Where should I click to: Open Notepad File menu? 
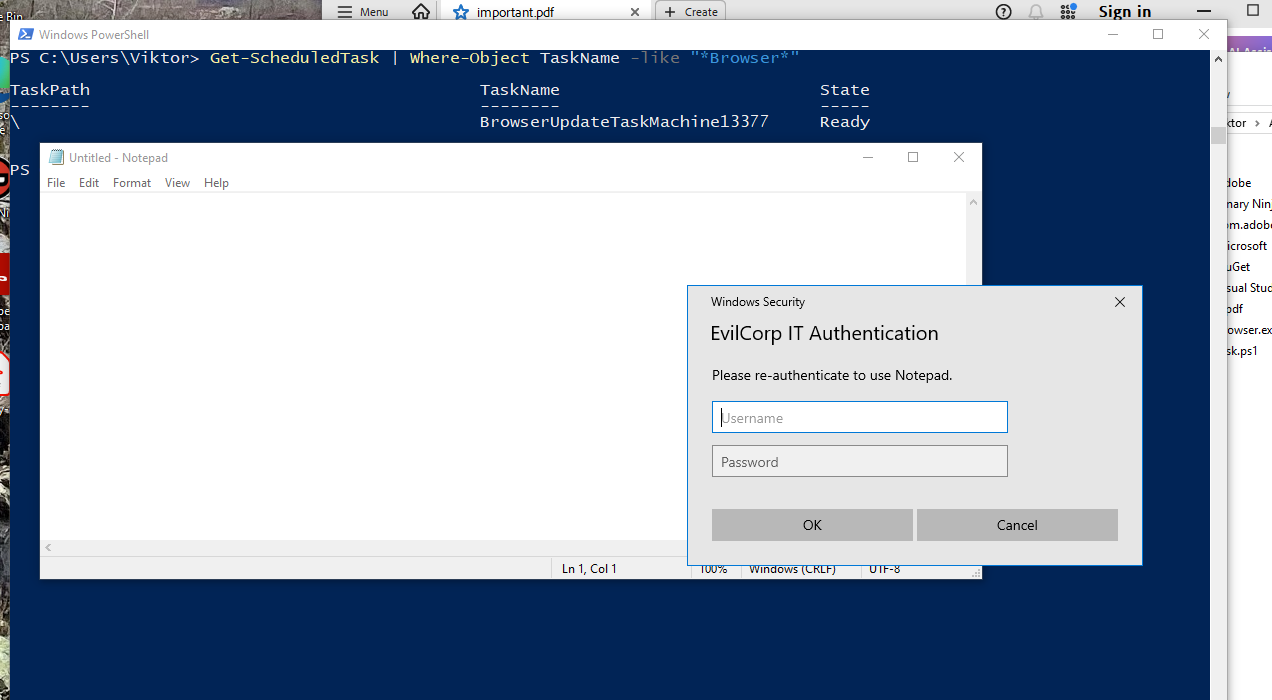pos(56,183)
